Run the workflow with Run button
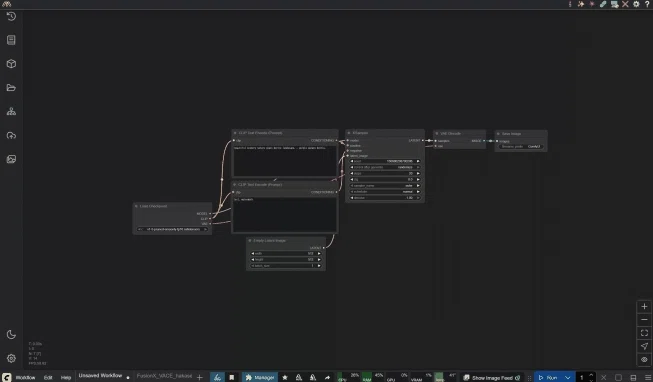653x382 pixels. (x=548, y=377)
